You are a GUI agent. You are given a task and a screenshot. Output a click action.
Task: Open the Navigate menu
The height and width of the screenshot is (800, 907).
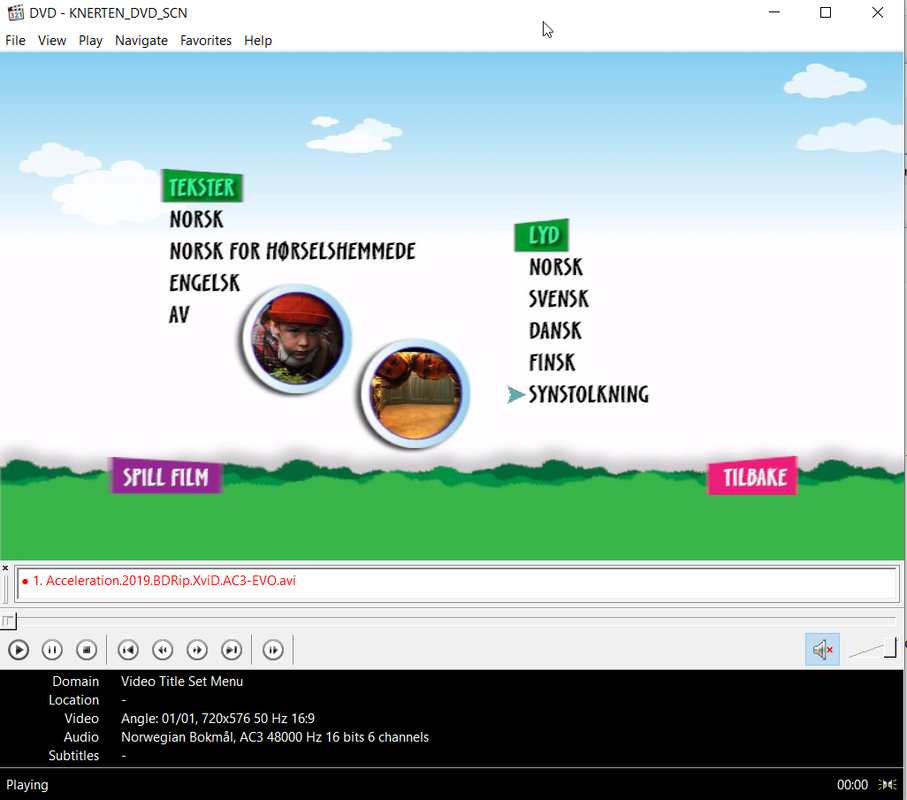[141, 40]
